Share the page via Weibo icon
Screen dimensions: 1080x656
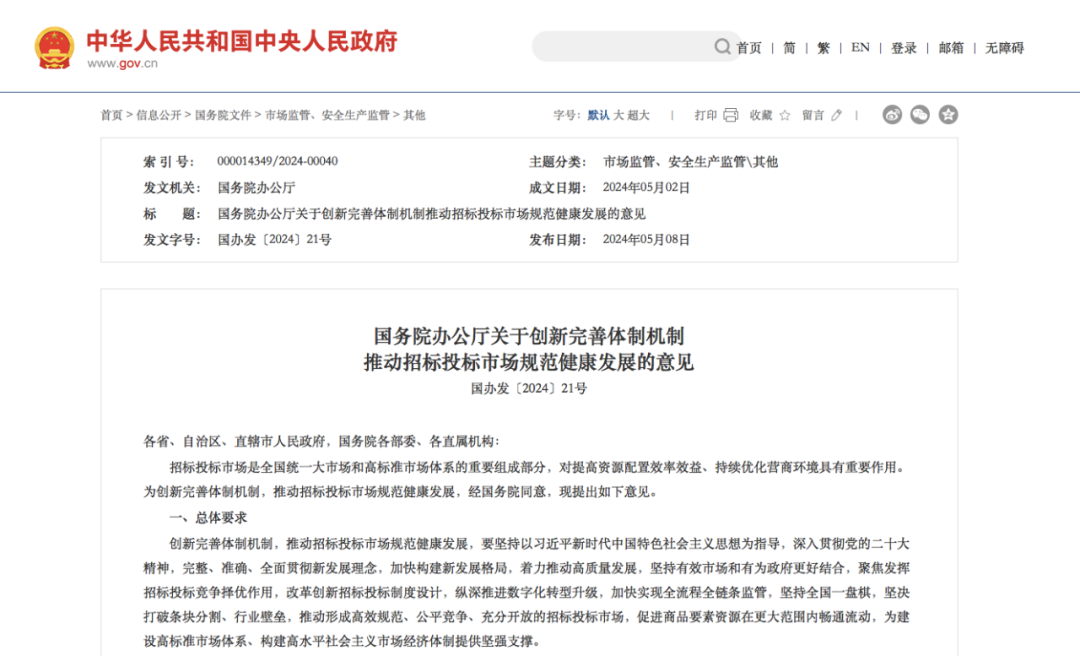(892, 115)
